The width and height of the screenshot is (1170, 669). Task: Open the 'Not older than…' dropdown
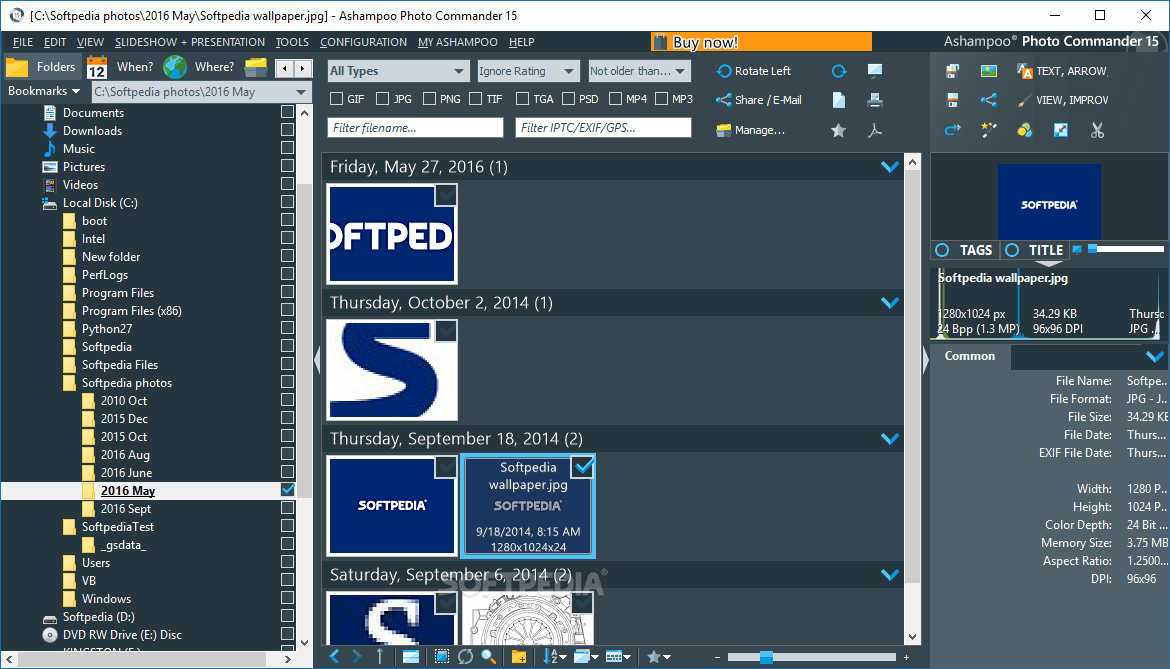(x=639, y=71)
